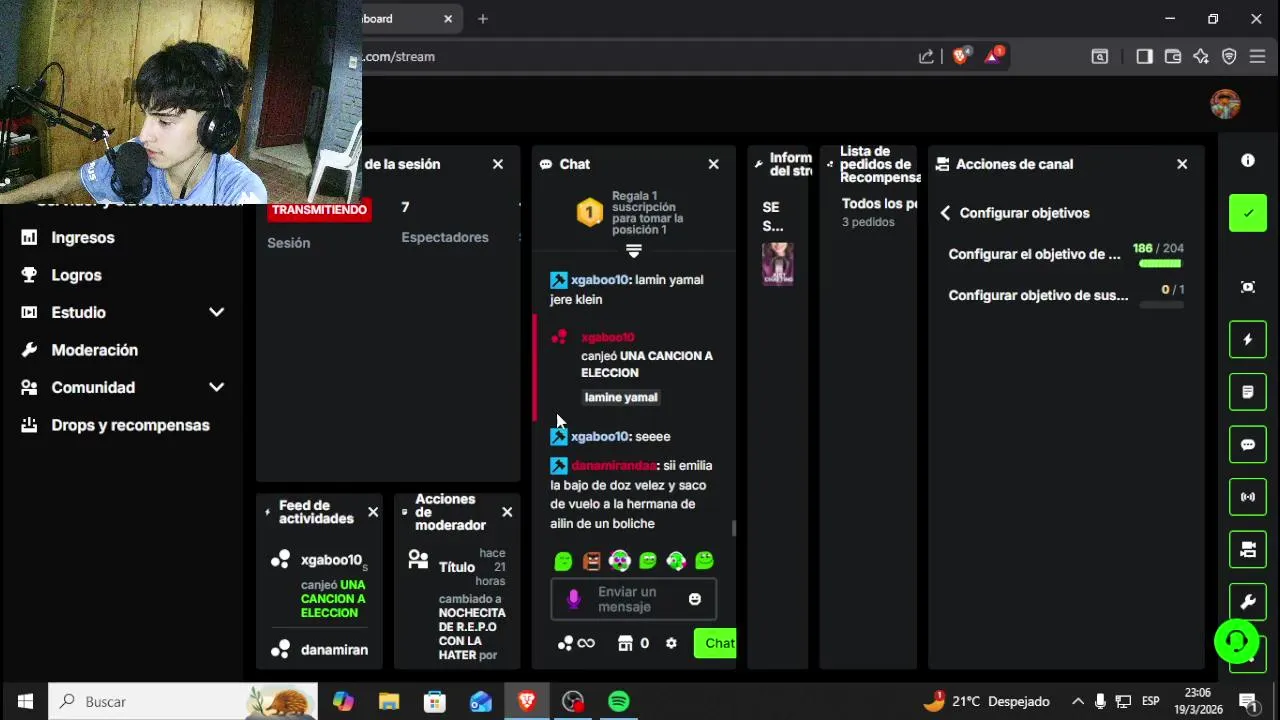
Task: Open Brave VPN shield icon
Action: tap(1229, 57)
